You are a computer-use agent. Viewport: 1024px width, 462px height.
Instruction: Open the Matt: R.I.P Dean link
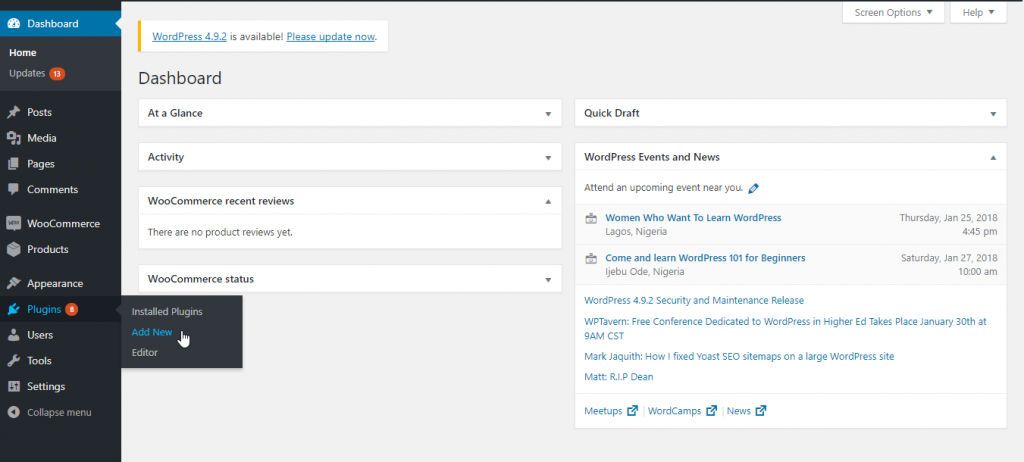(618, 377)
